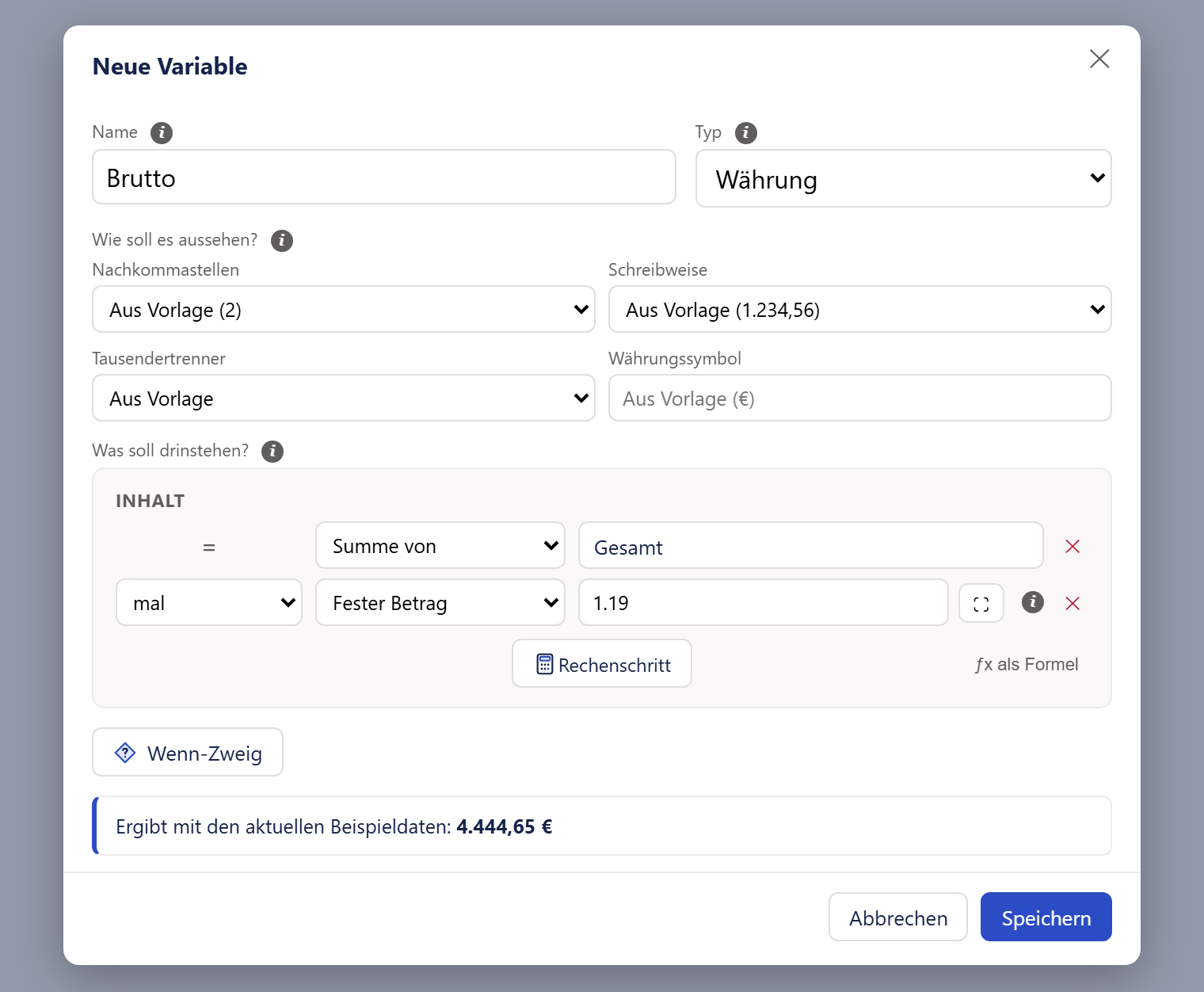
Task: Click the info icon next to Name
Action: point(162,132)
